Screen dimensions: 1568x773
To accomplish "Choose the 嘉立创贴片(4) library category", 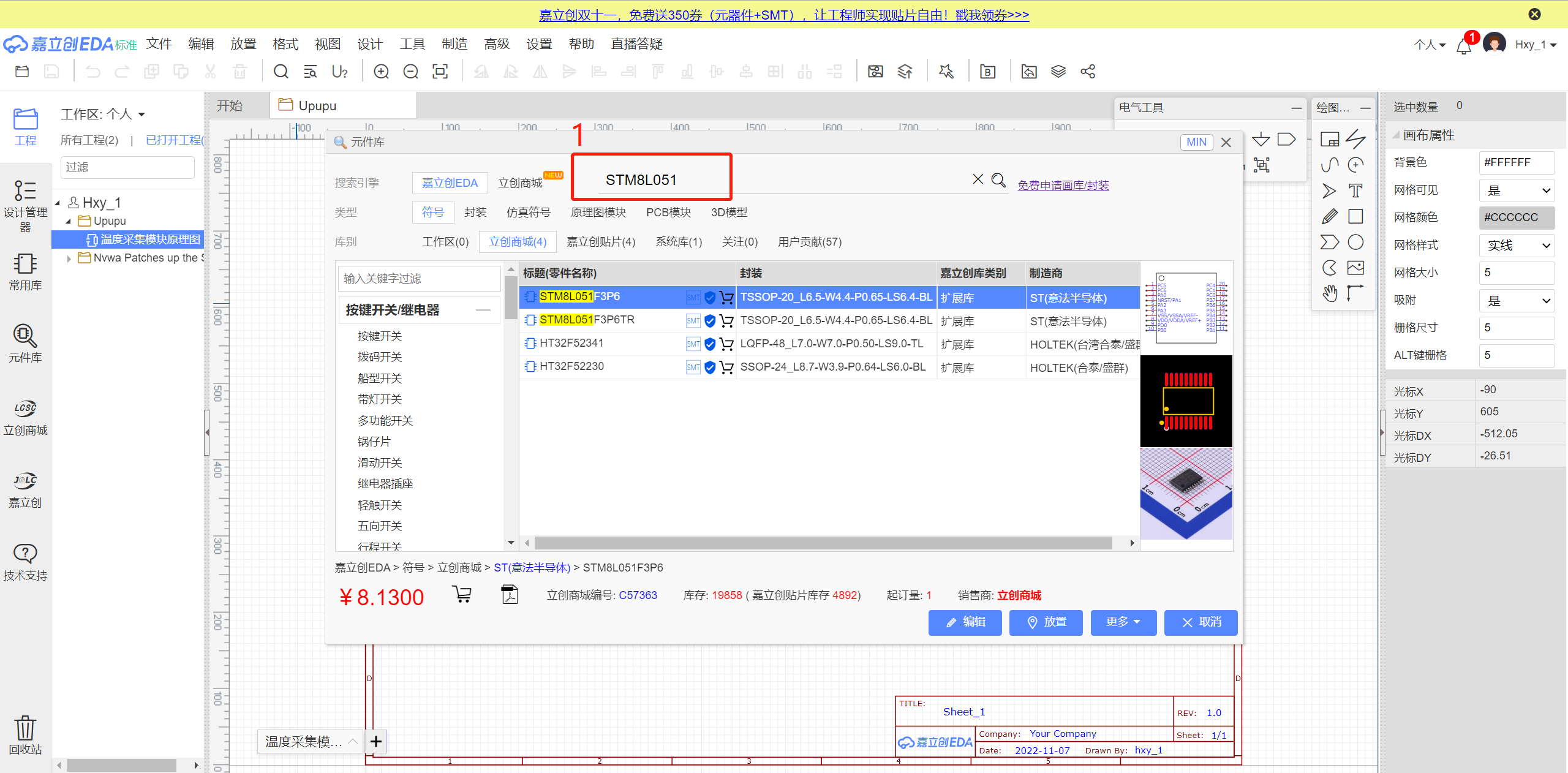I will (x=600, y=242).
